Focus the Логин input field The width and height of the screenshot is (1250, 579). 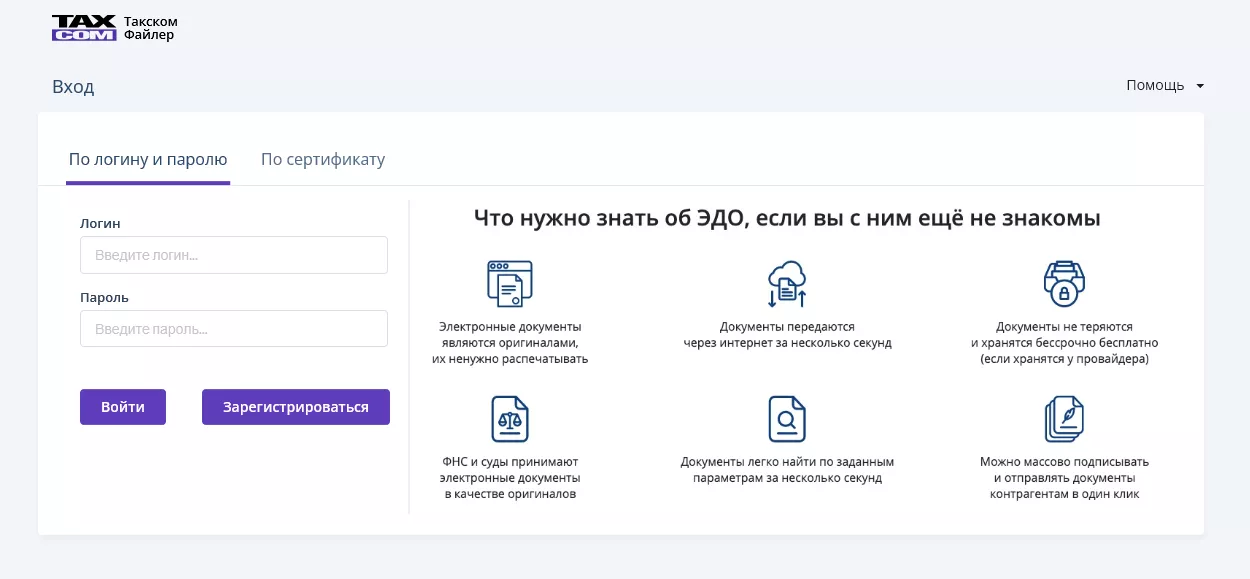234,255
